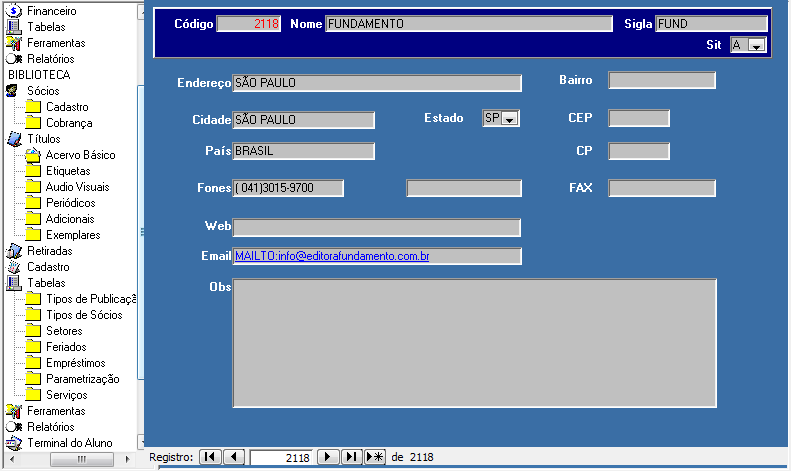Click the Acervo Básico open folder icon
The height and width of the screenshot is (471, 791).
pyautogui.click(x=33, y=155)
